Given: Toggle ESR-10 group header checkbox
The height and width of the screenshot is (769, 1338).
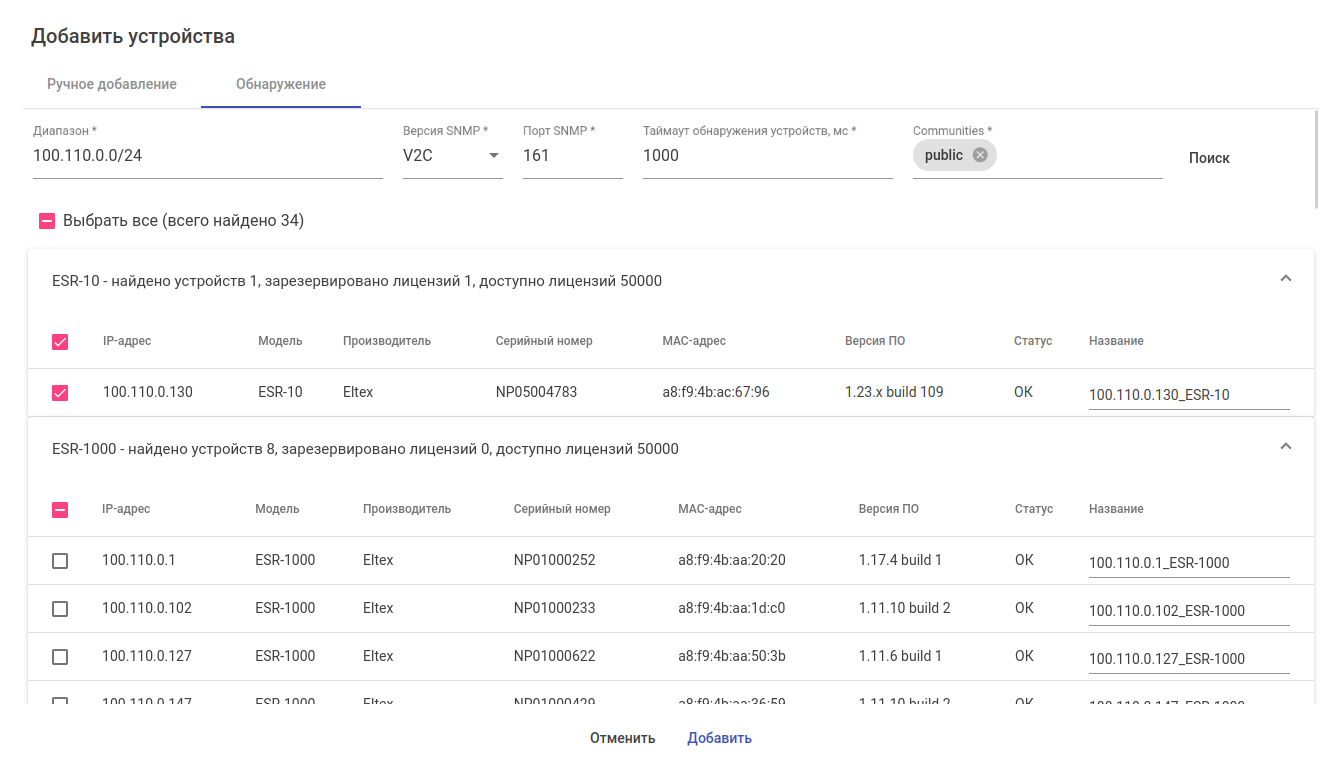Looking at the screenshot, I should (x=60, y=342).
